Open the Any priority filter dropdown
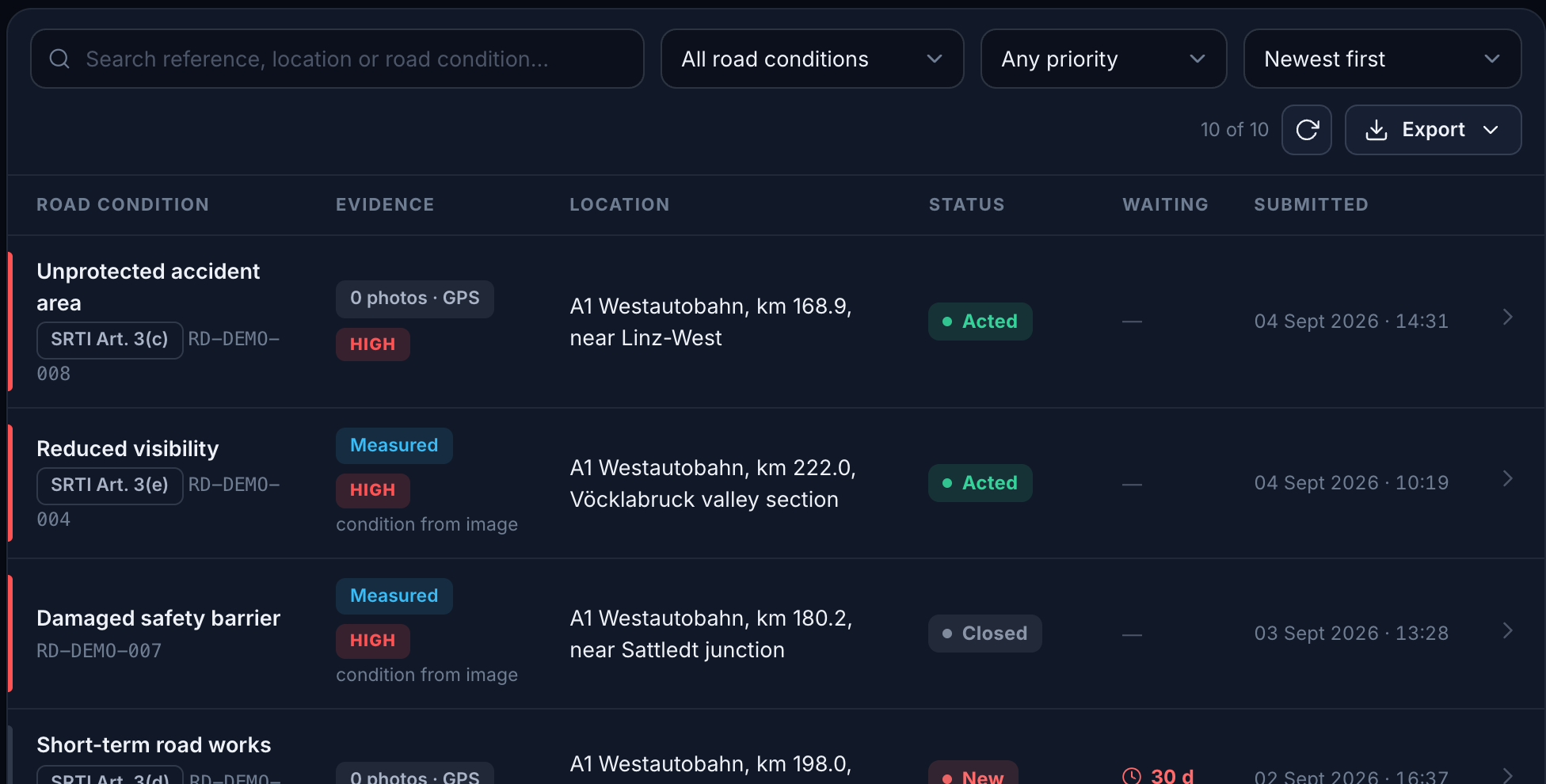The width and height of the screenshot is (1546, 784). pos(1103,59)
